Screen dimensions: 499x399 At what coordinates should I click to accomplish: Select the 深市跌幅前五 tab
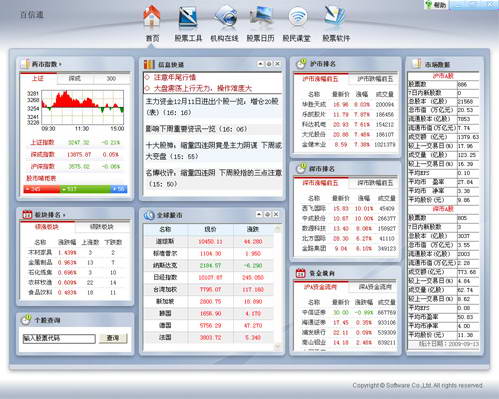374,183
